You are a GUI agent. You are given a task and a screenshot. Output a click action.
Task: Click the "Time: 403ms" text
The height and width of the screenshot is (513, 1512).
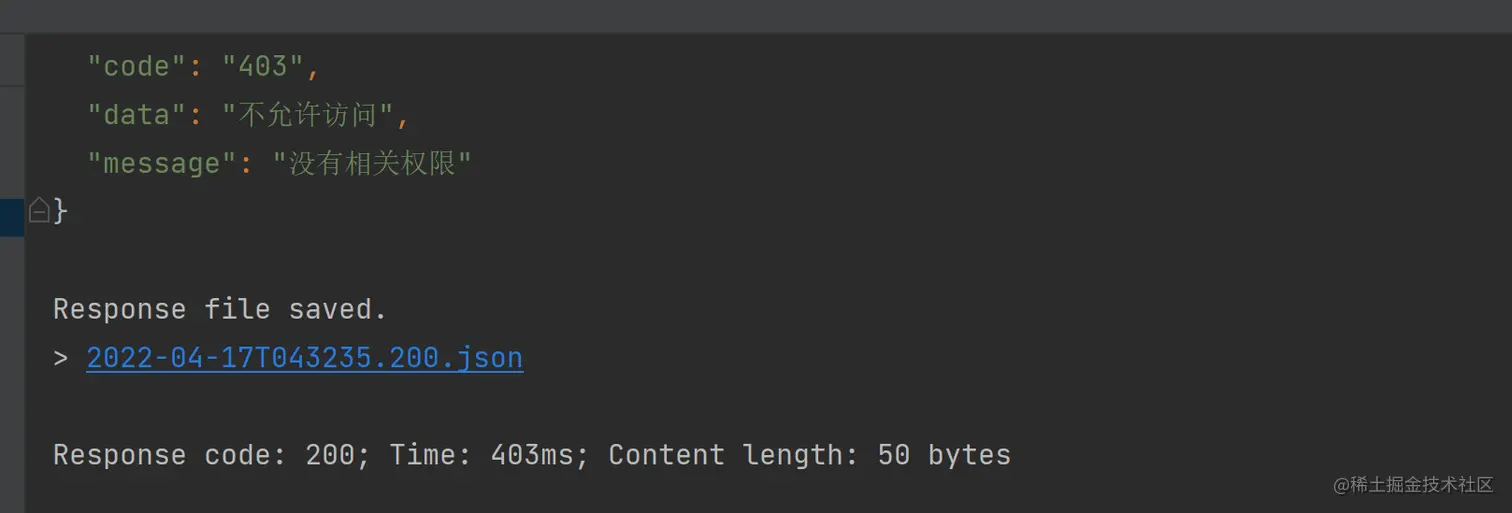click(482, 455)
